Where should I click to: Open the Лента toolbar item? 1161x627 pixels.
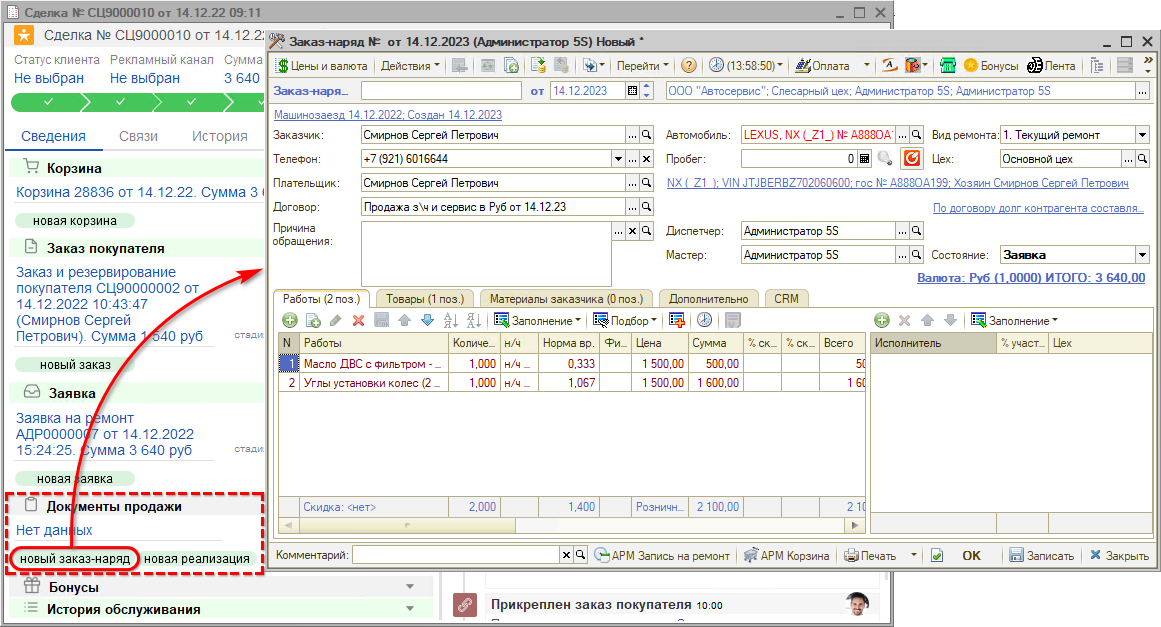pyautogui.click(x=1051, y=66)
